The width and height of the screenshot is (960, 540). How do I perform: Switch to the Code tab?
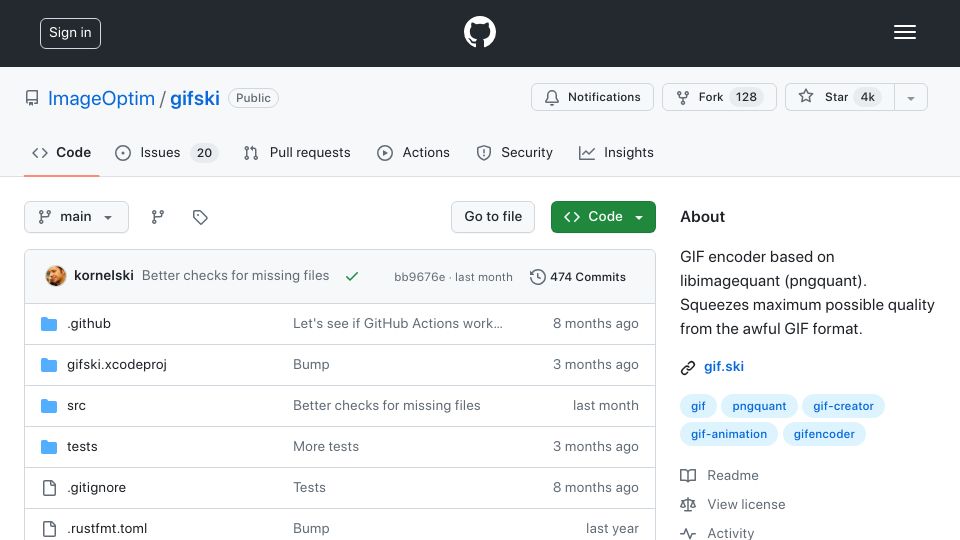click(x=61, y=152)
